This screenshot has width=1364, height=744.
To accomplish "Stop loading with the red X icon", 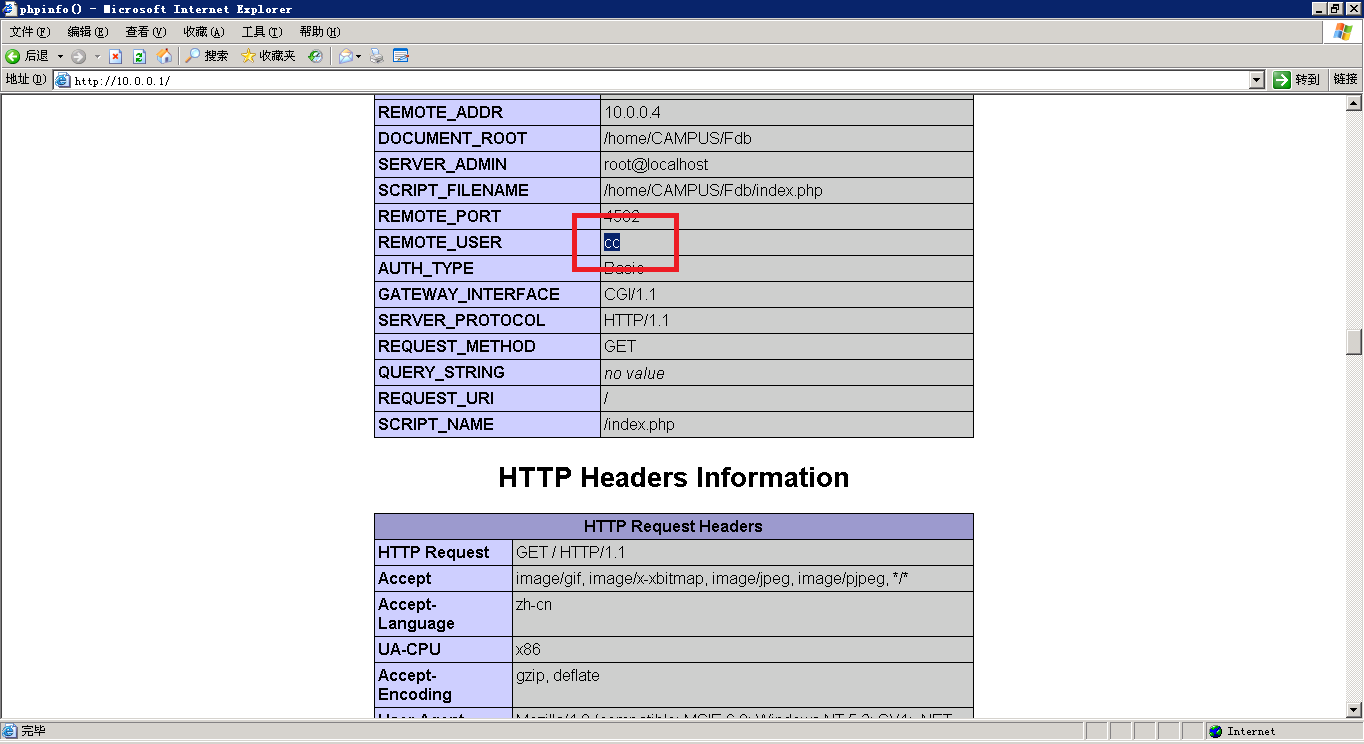I will point(116,56).
